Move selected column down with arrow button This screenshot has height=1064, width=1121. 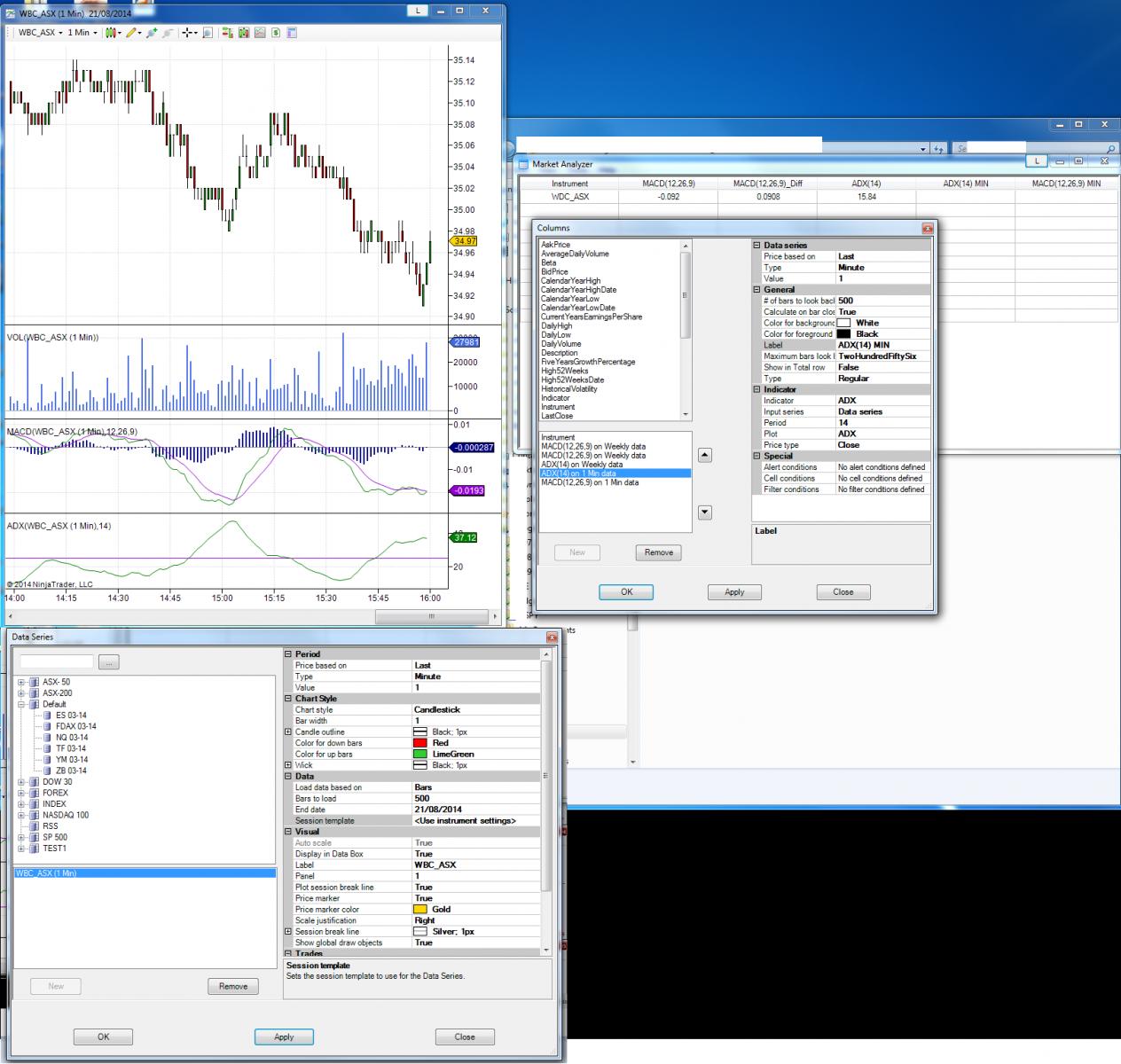[705, 512]
